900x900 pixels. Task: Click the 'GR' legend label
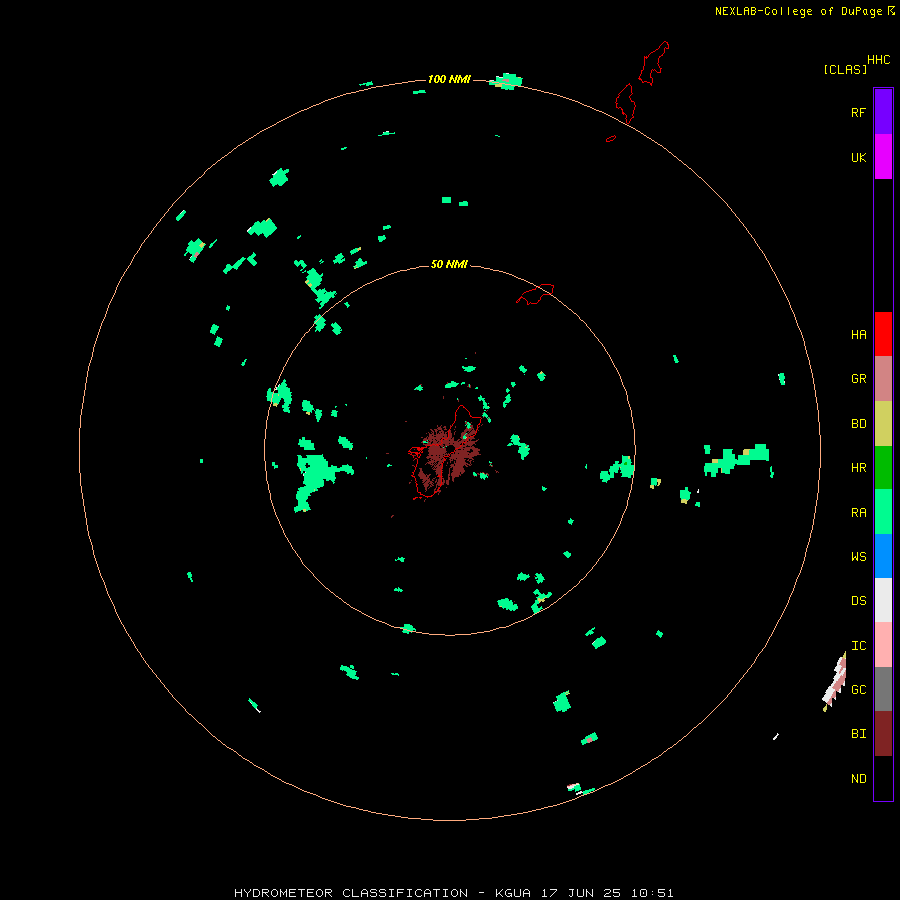pos(858,379)
